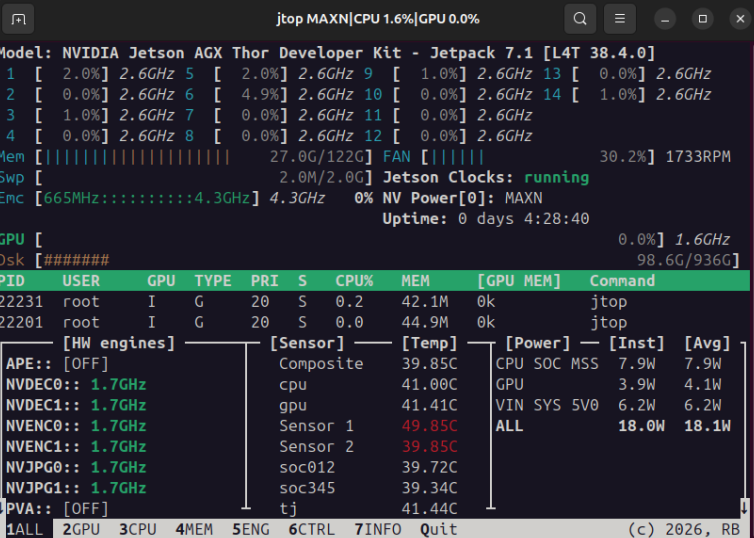Click the Composite sensor row

[x=368, y=363]
